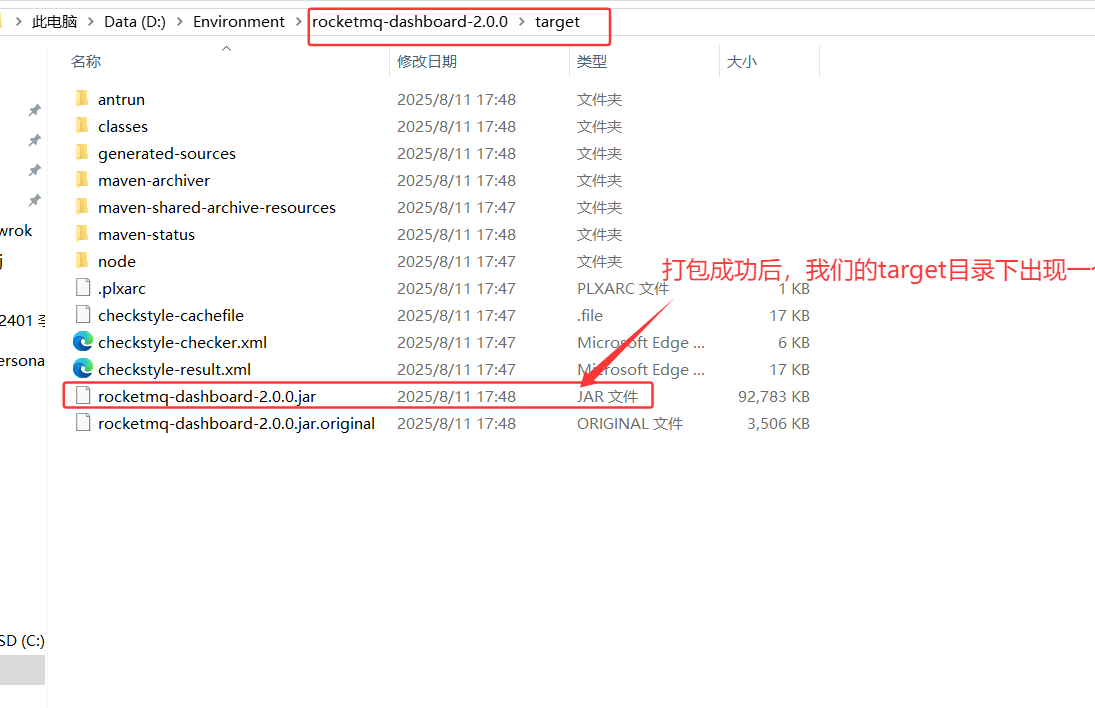Click the Edge icon for checkstyle-result.xml
This screenshot has height=708, width=1095.
pyautogui.click(x=83, y=369)
